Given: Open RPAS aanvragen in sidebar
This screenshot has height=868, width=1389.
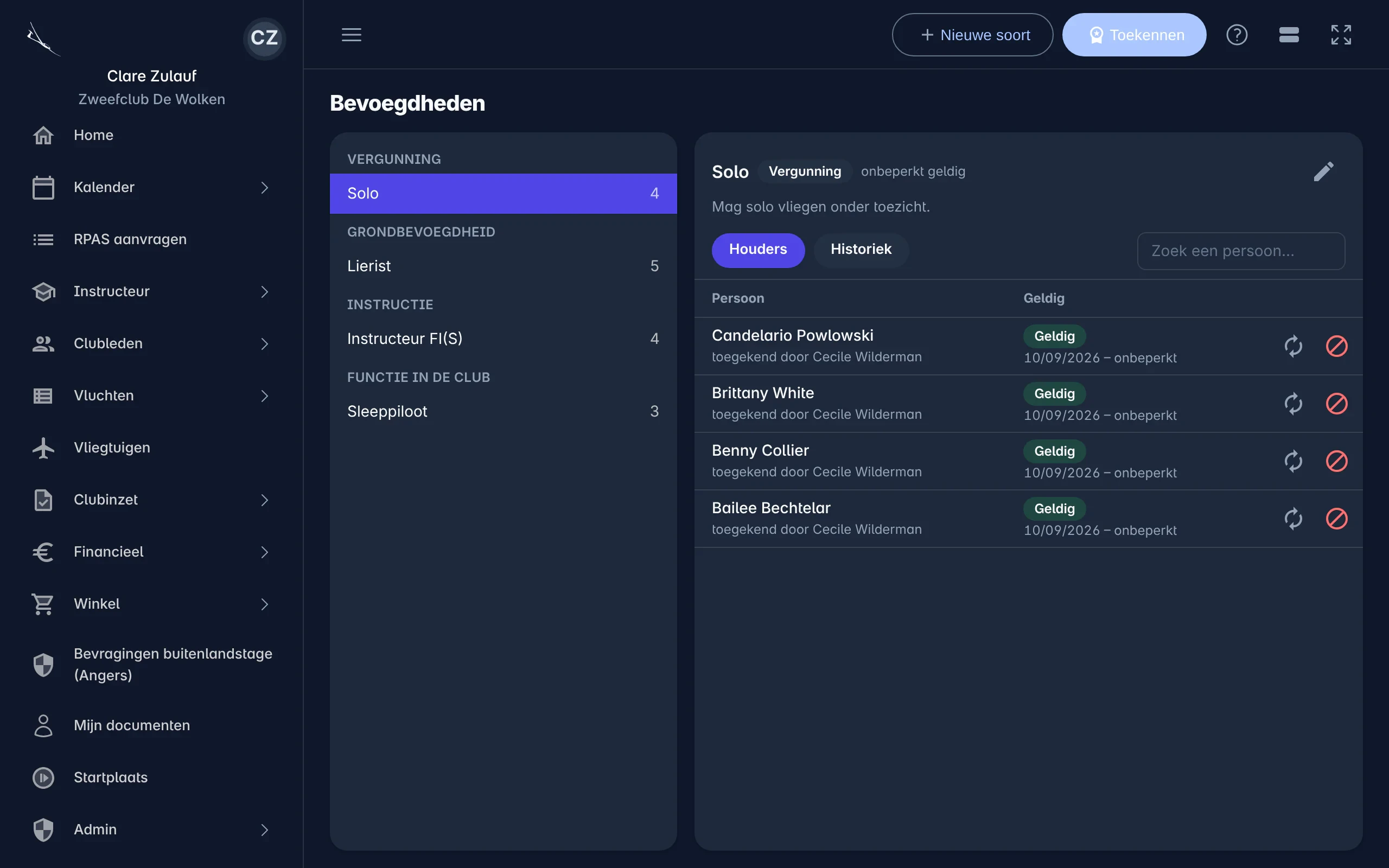Looking at the screenshot, I should pos(151,239).
